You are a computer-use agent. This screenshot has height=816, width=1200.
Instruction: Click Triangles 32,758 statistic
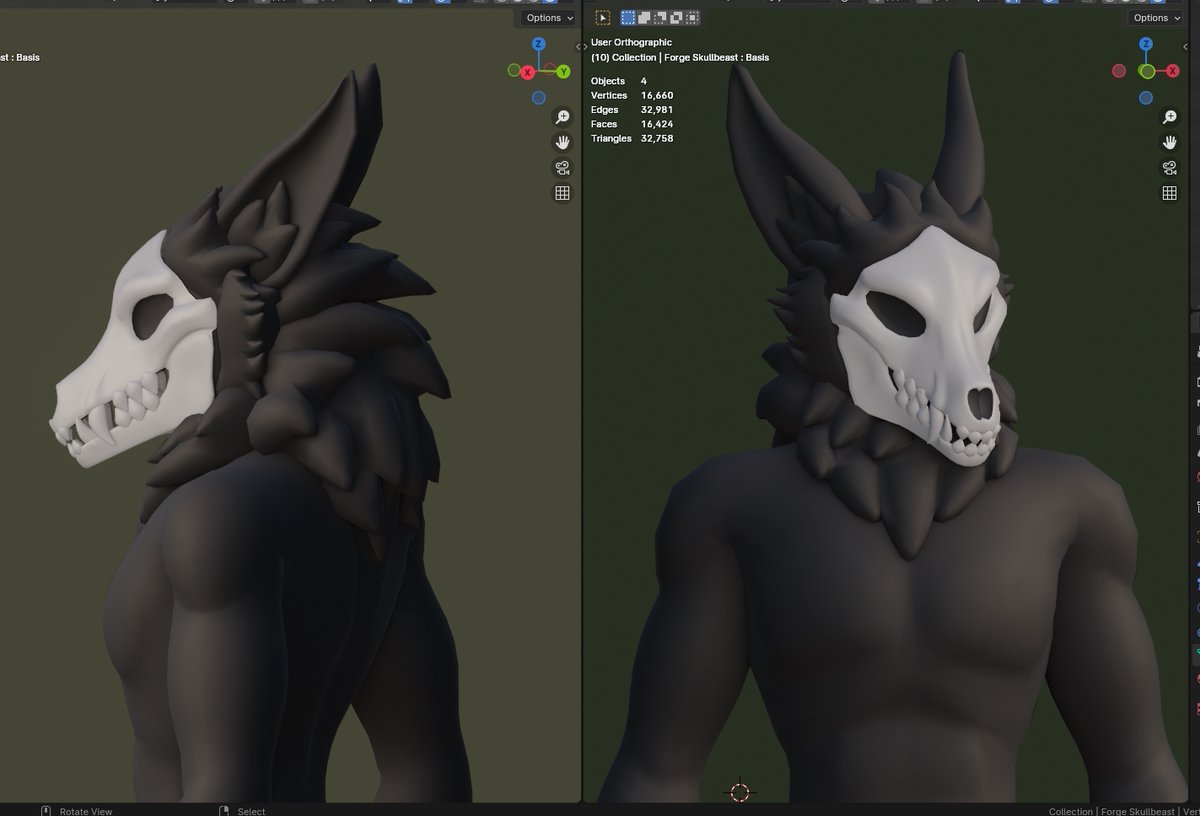coord(632,138)
